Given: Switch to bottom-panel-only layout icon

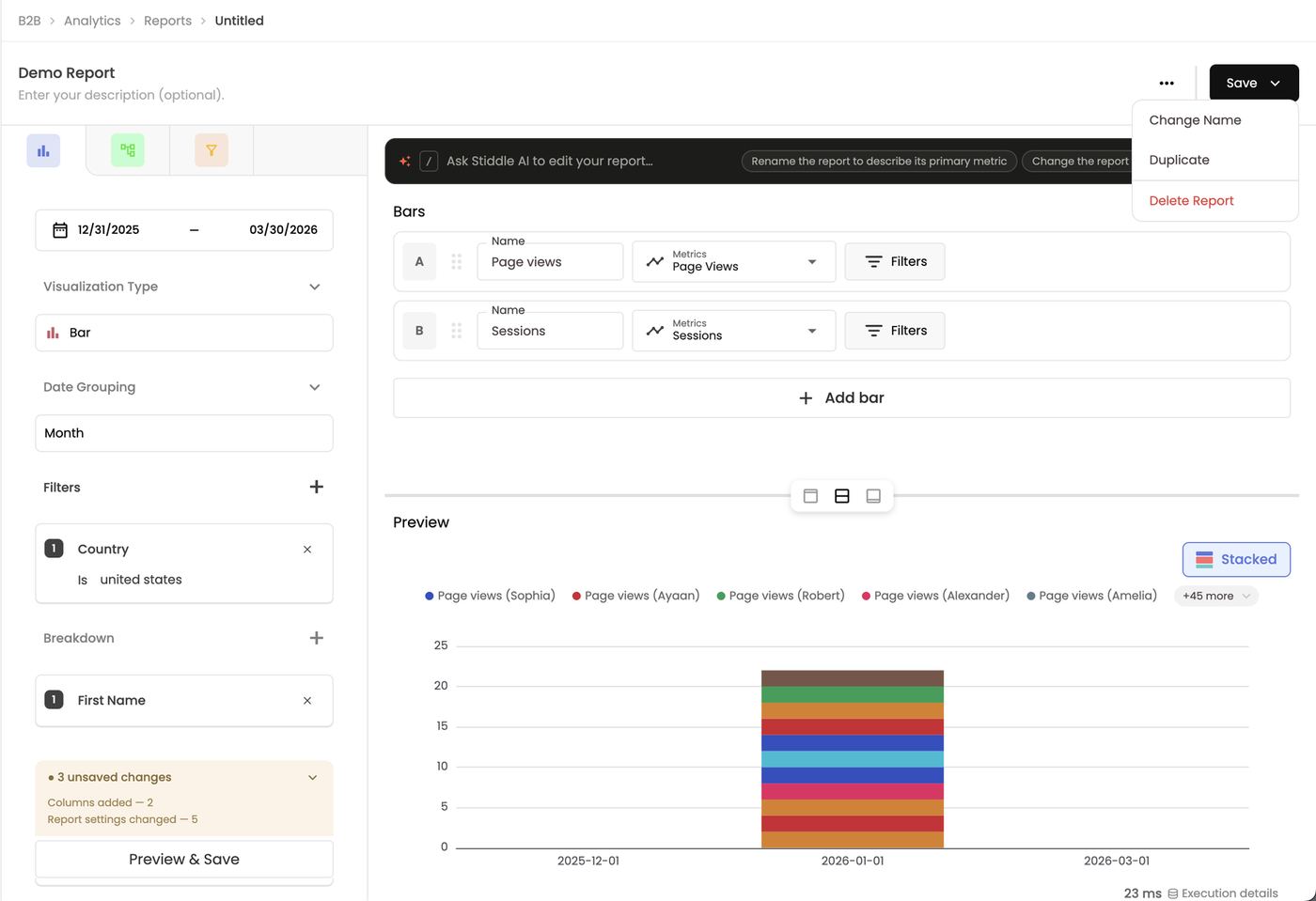Looking at the screenshot, I should tap(873, 496).
